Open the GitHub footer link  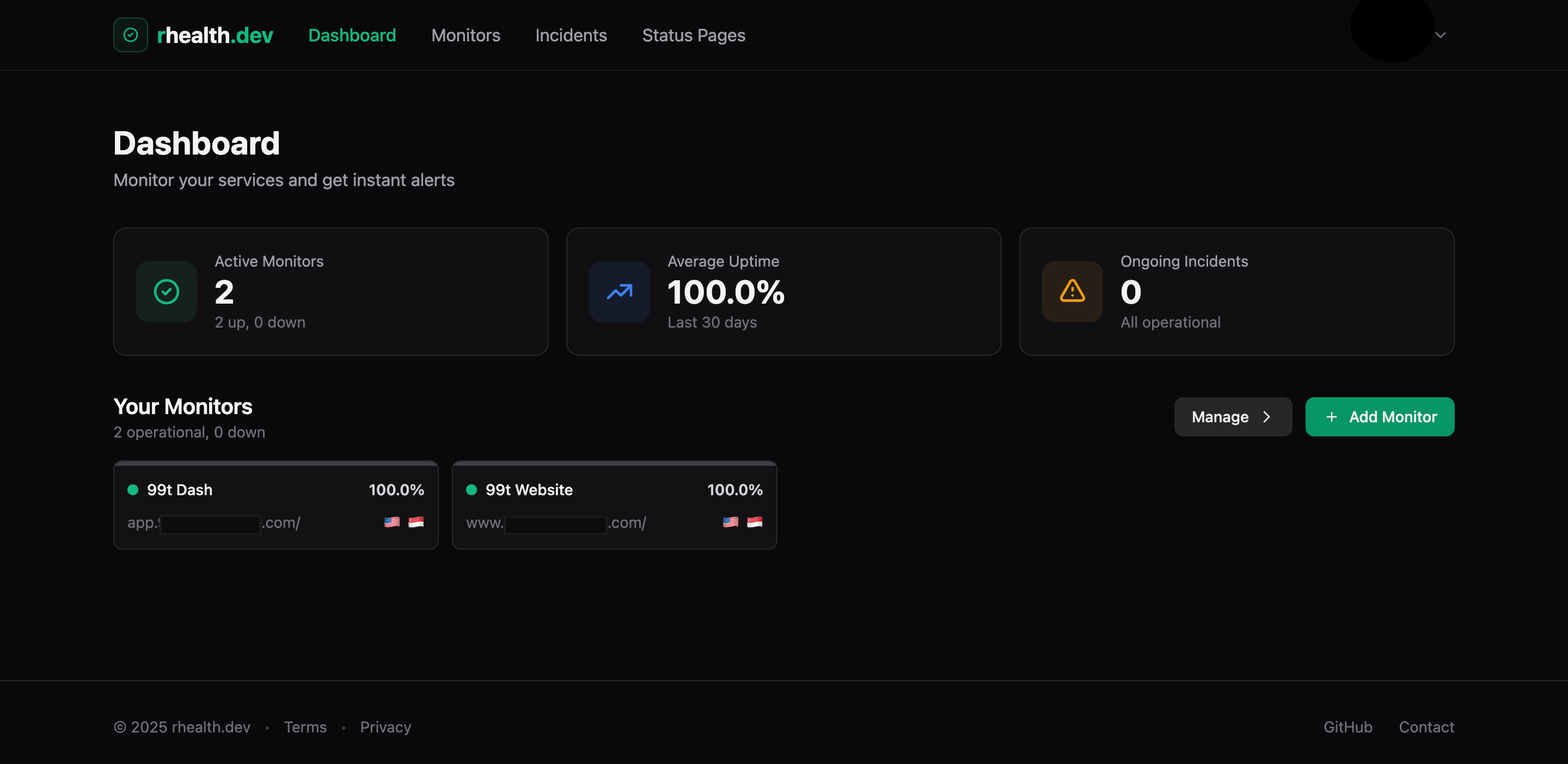[x=1347, y=727]
